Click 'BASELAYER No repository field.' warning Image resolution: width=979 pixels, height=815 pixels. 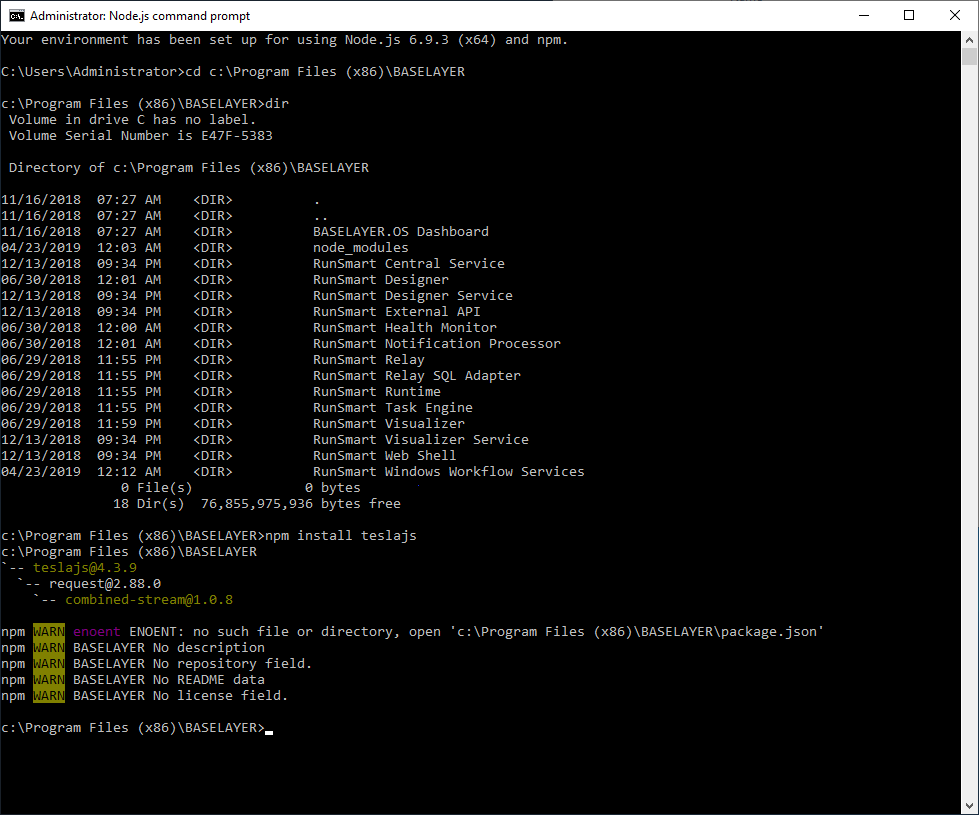(x=192, y=664)
